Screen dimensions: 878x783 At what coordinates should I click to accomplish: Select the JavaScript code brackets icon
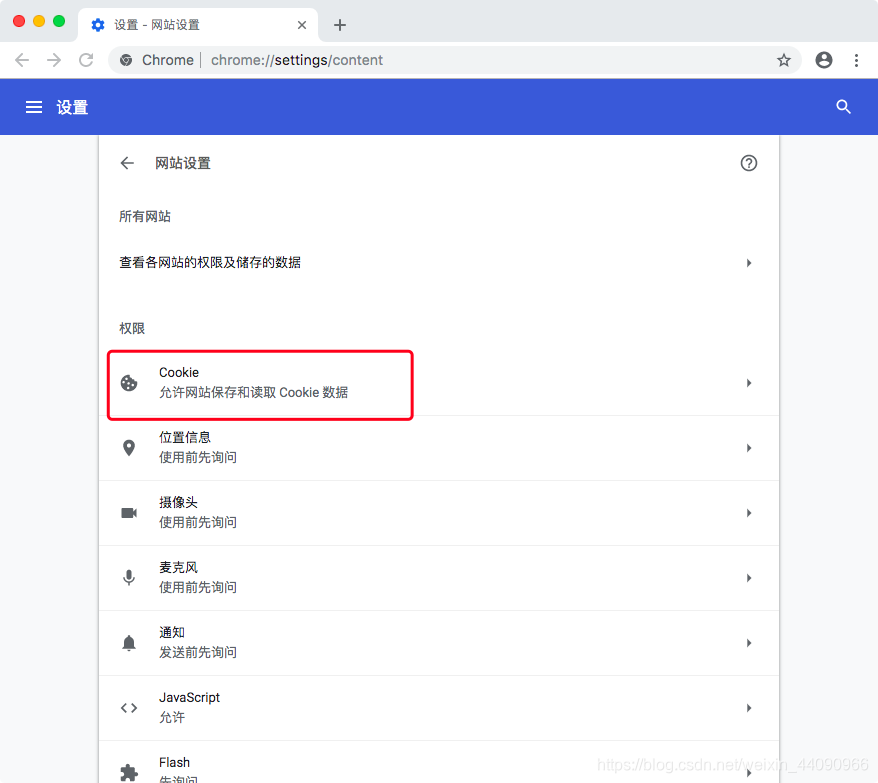coord(129,707)
